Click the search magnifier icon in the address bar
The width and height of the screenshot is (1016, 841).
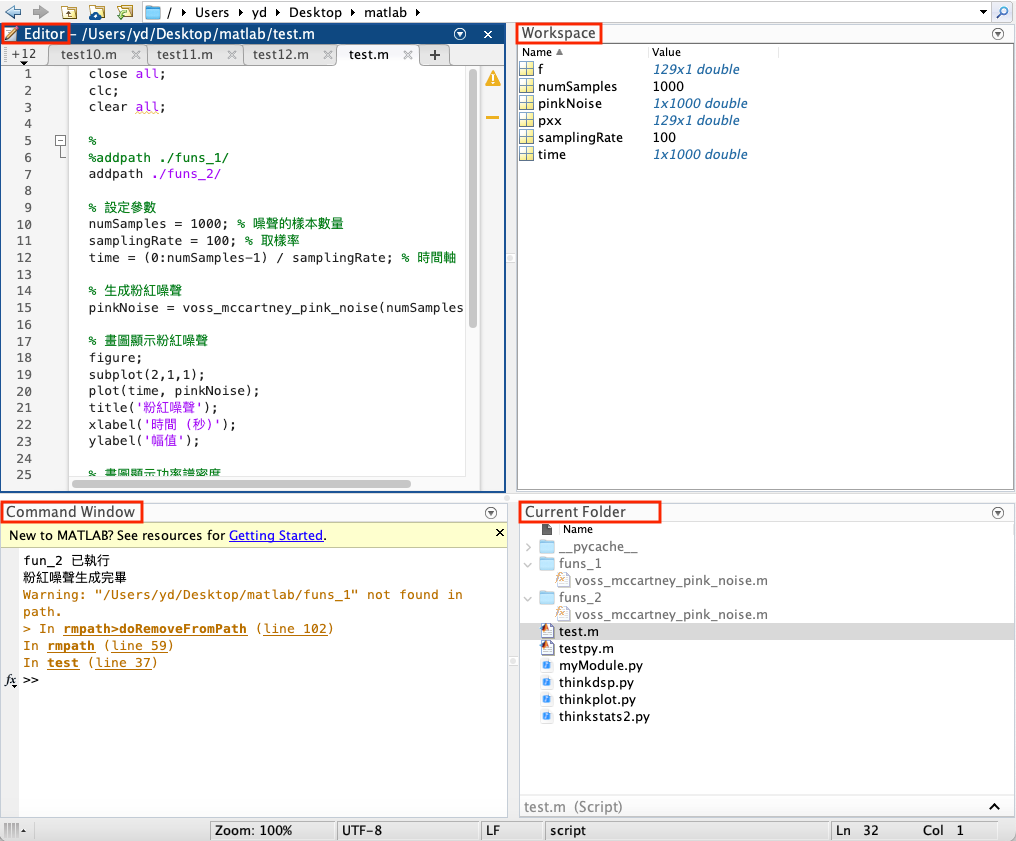pos(1003,11)
